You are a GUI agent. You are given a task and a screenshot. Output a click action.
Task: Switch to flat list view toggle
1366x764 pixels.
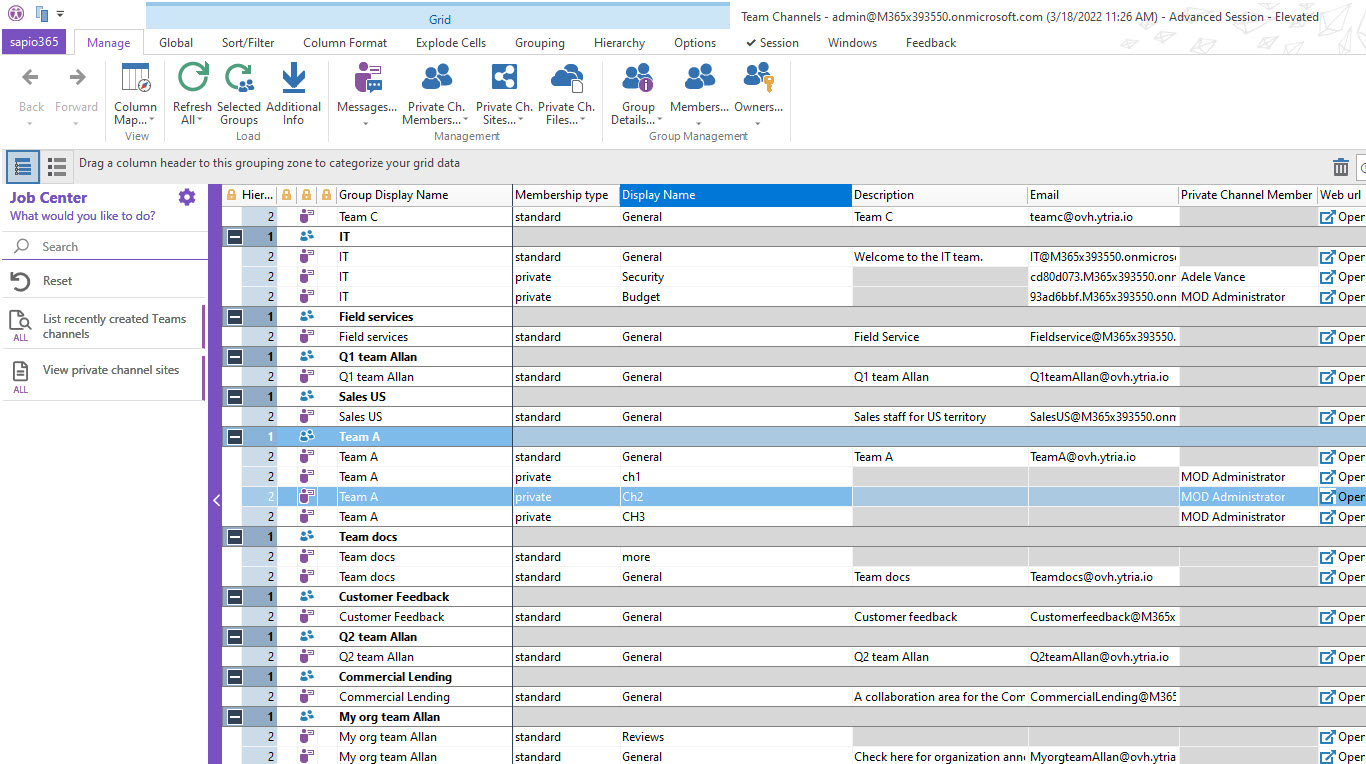click(x=57, y=166)
